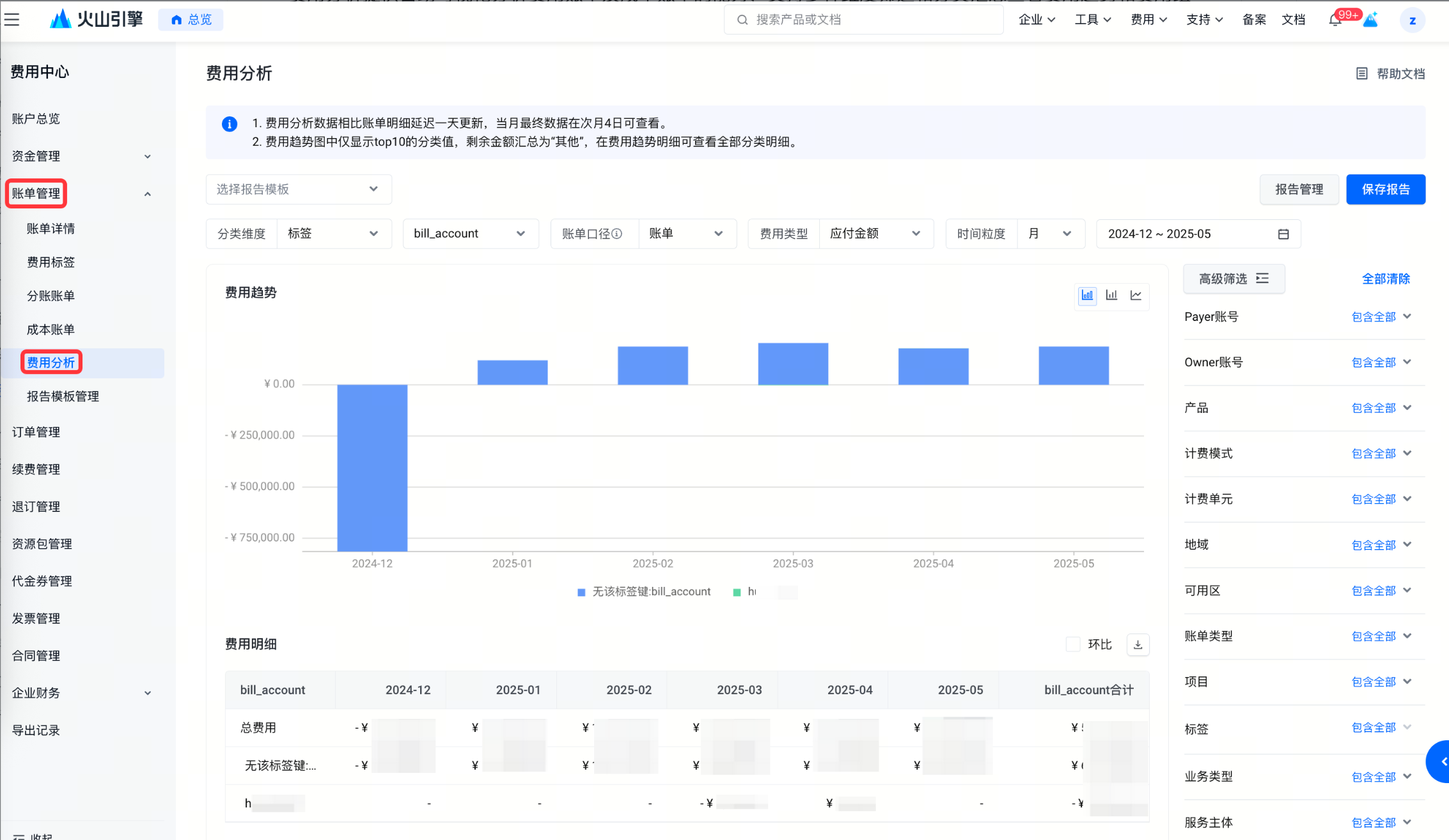The width and height of the screenshot is (1449, 840).
Task: Download the 费用明细 table
Action: pyautogui.click(x=1138, y=644)
